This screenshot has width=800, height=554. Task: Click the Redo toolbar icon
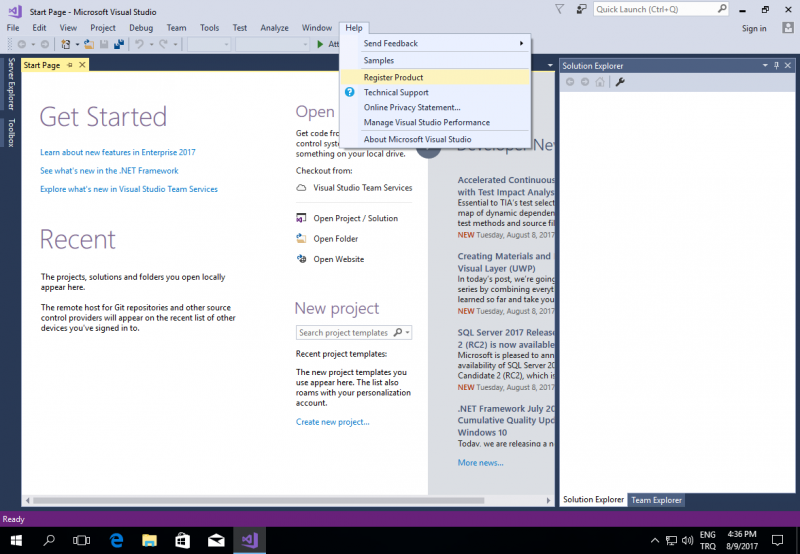(x=163, y=44)
